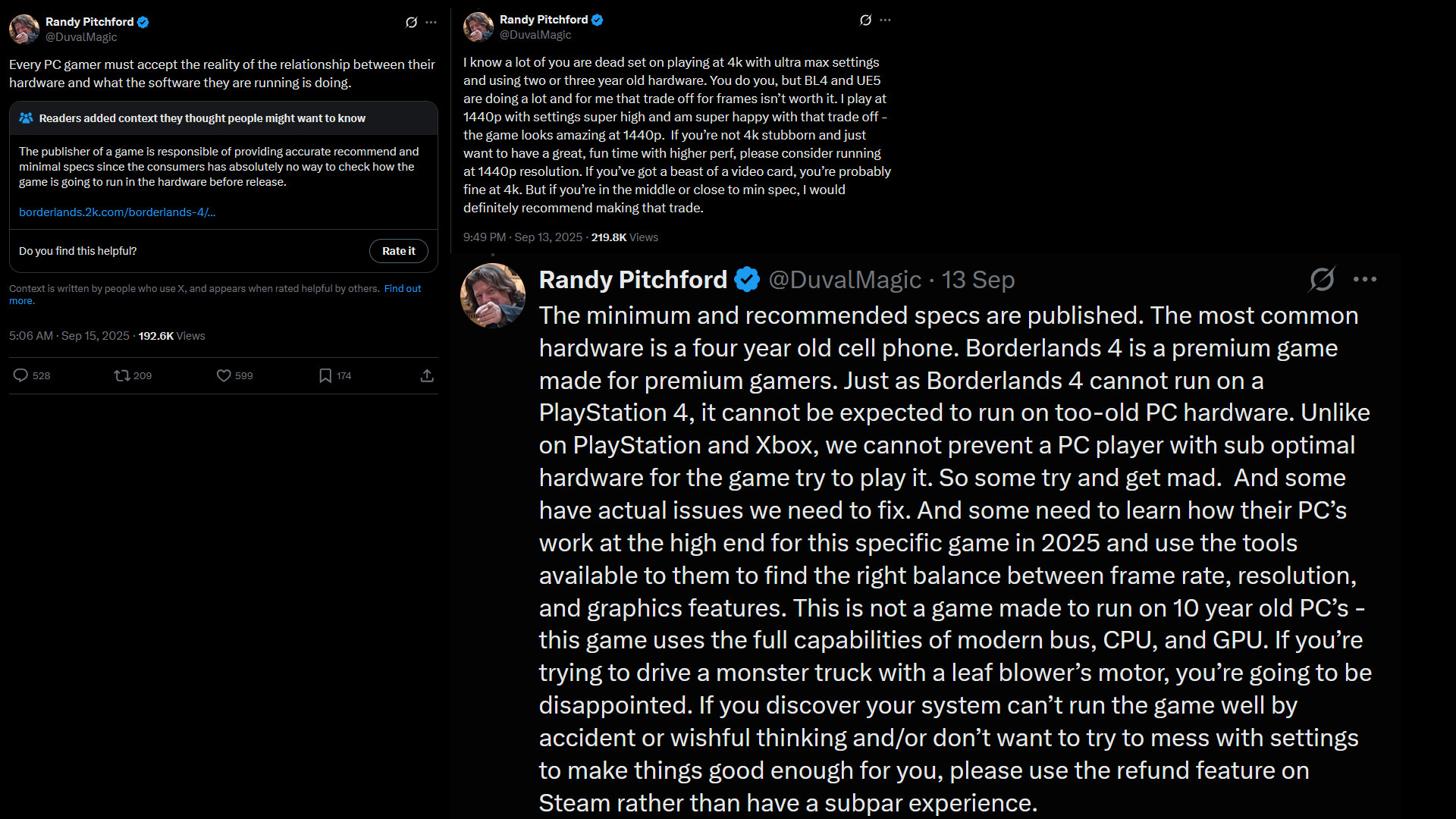This screenshot has height=819, width=1456.
Task: Click the repost icon showing 209
Action: [121, 375]
